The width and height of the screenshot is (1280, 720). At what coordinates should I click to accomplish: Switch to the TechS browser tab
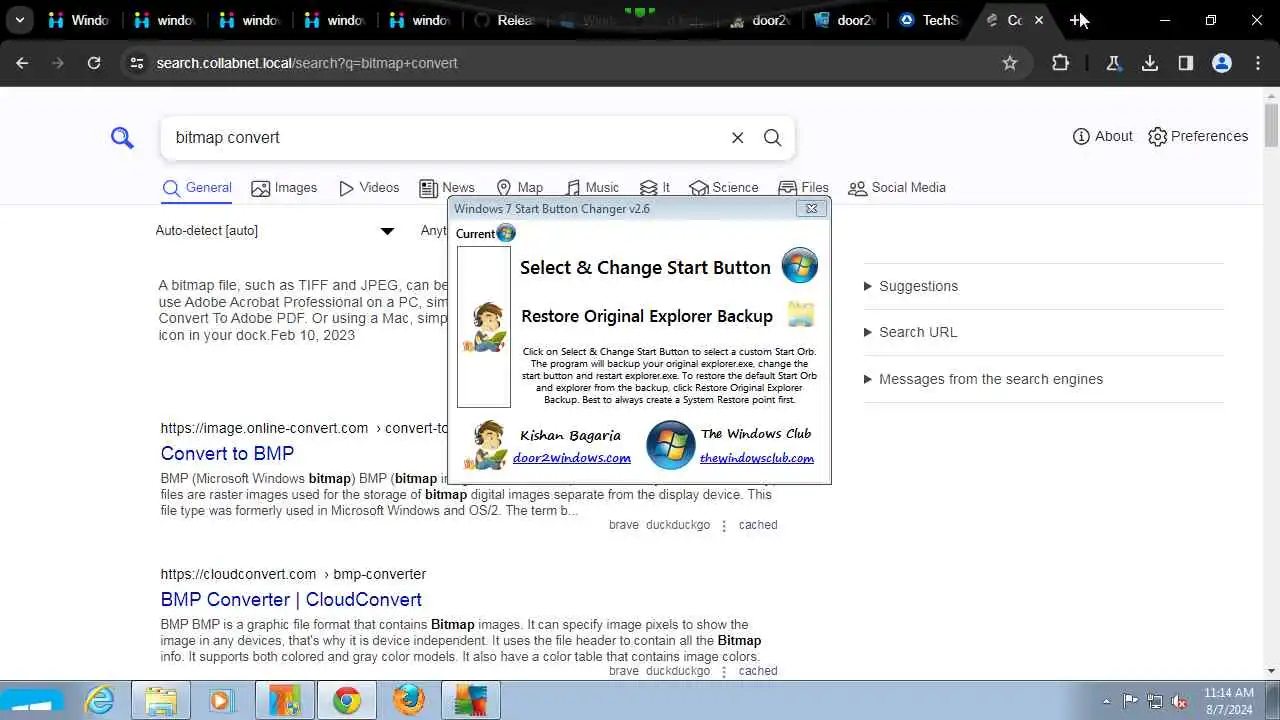928,20
